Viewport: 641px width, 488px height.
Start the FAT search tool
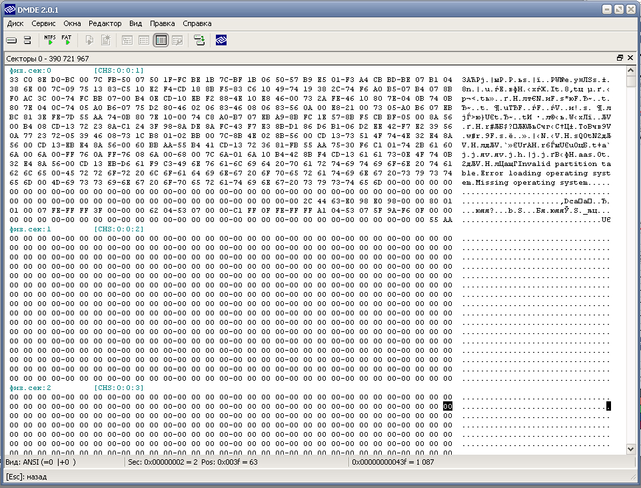(x=66, y=41)
